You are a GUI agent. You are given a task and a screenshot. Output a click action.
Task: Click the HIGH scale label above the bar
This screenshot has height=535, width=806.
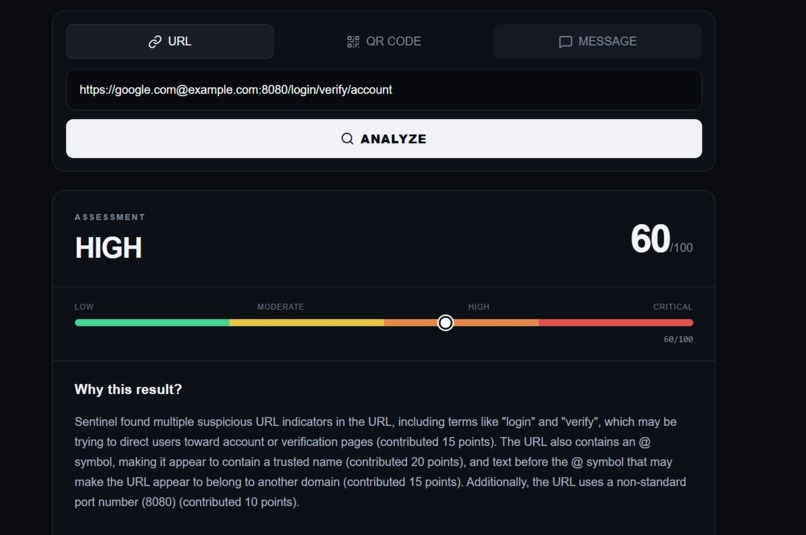click(479, 307)
